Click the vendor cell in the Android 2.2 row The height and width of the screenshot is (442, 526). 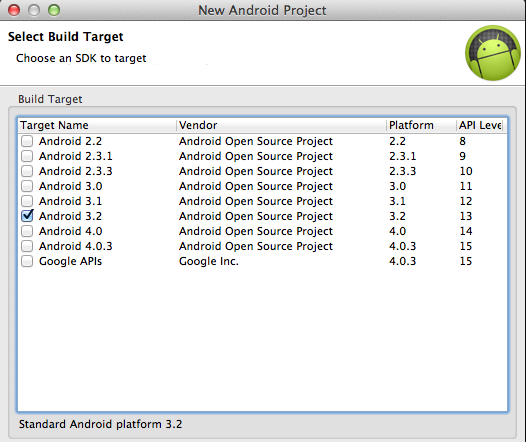pos(256,141)
